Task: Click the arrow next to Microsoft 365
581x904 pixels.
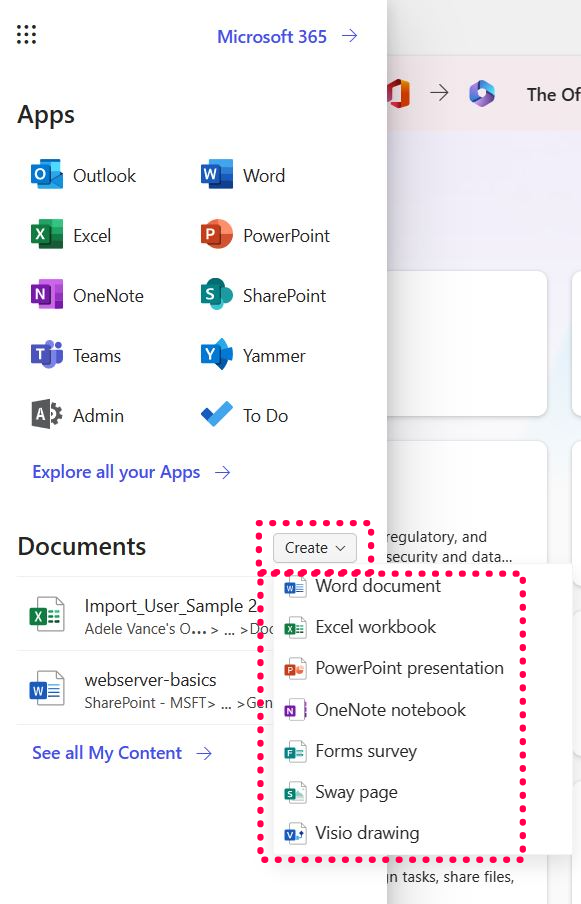Action: tap(350, 36)
